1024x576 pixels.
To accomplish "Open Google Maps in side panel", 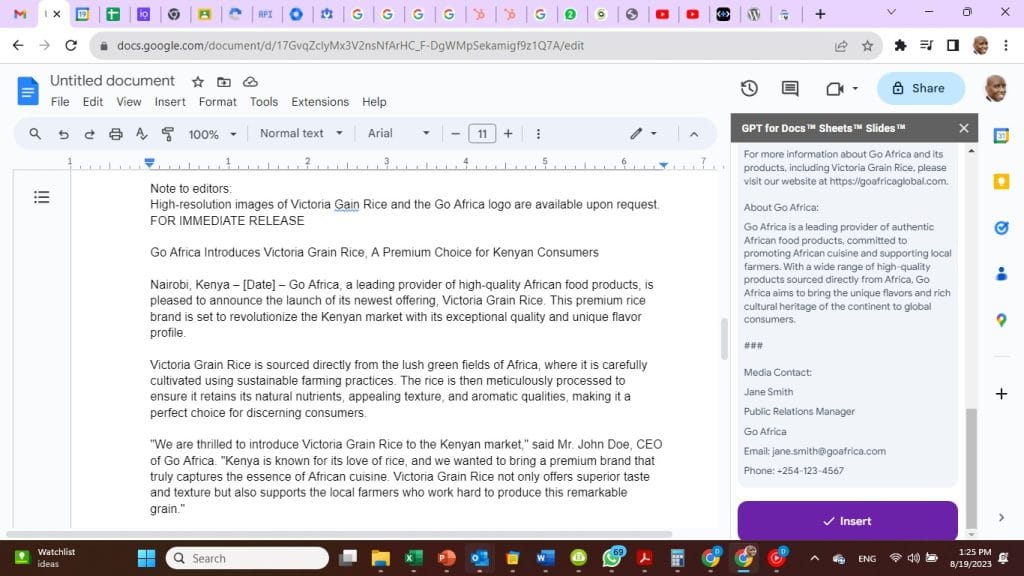I will (1001, 320).
